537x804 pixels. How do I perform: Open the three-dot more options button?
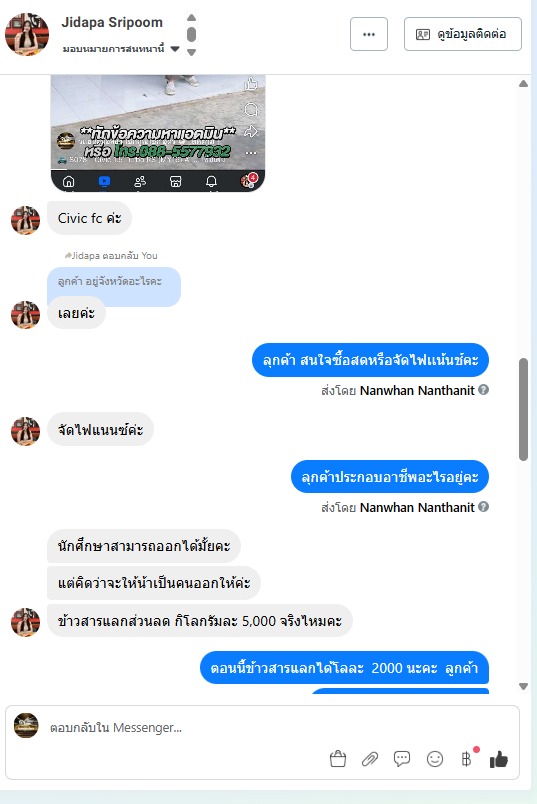369,34
